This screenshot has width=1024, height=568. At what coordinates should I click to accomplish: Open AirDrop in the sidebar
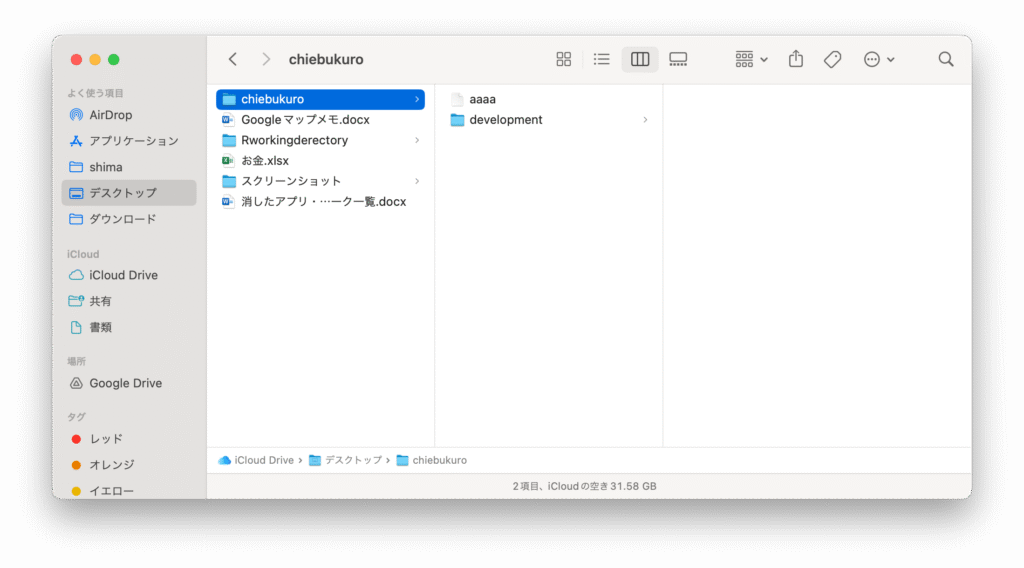pos(129,115)
